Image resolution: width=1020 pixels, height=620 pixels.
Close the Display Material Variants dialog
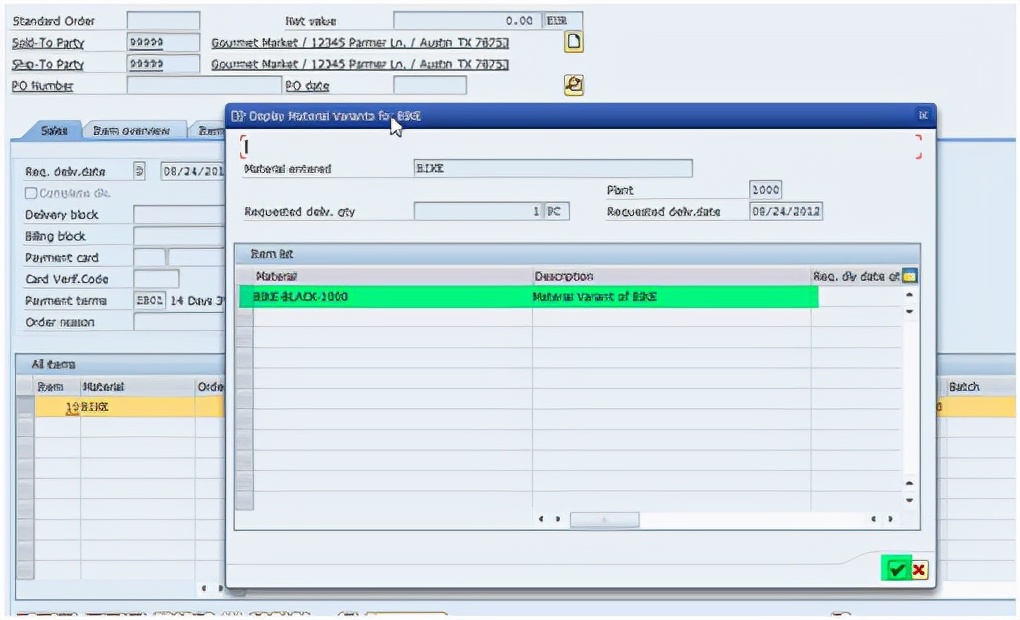coord(923,116)
